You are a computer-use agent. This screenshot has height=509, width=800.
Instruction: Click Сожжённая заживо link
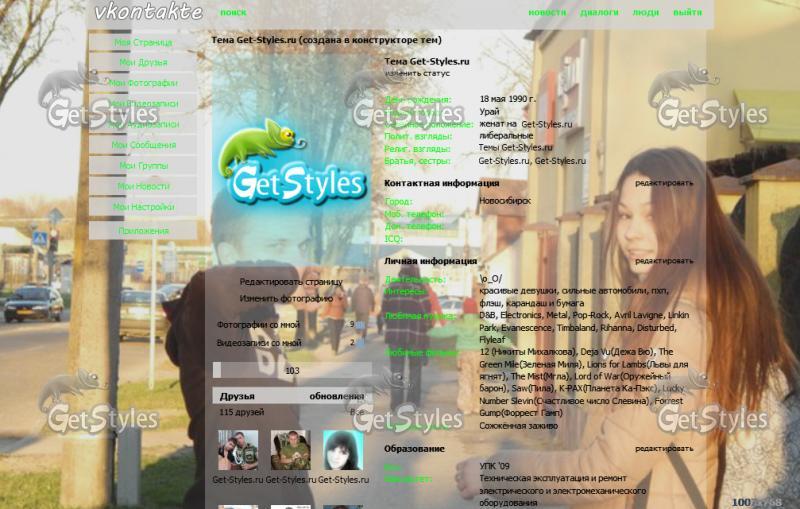[x=518, y=425]
